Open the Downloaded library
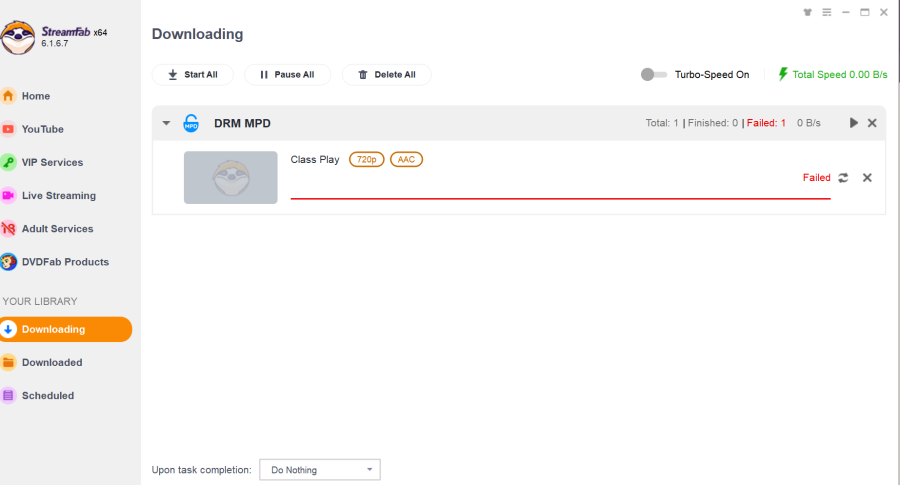Image resolution: width=900 pixels, height=485 pixels. (52, 363)
